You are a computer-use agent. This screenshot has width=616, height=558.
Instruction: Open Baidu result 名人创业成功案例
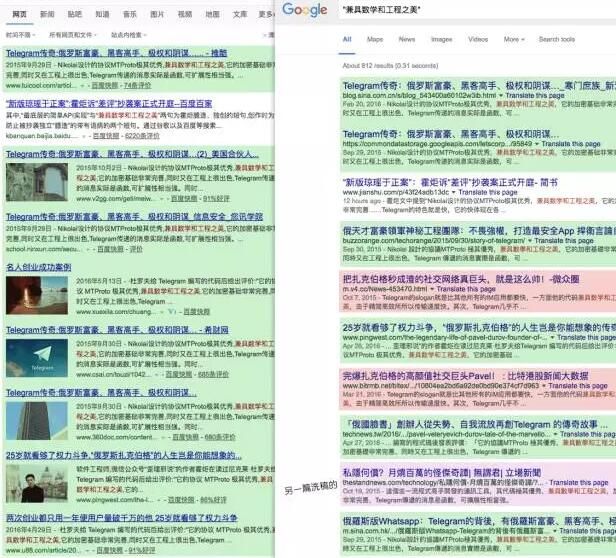38,267
